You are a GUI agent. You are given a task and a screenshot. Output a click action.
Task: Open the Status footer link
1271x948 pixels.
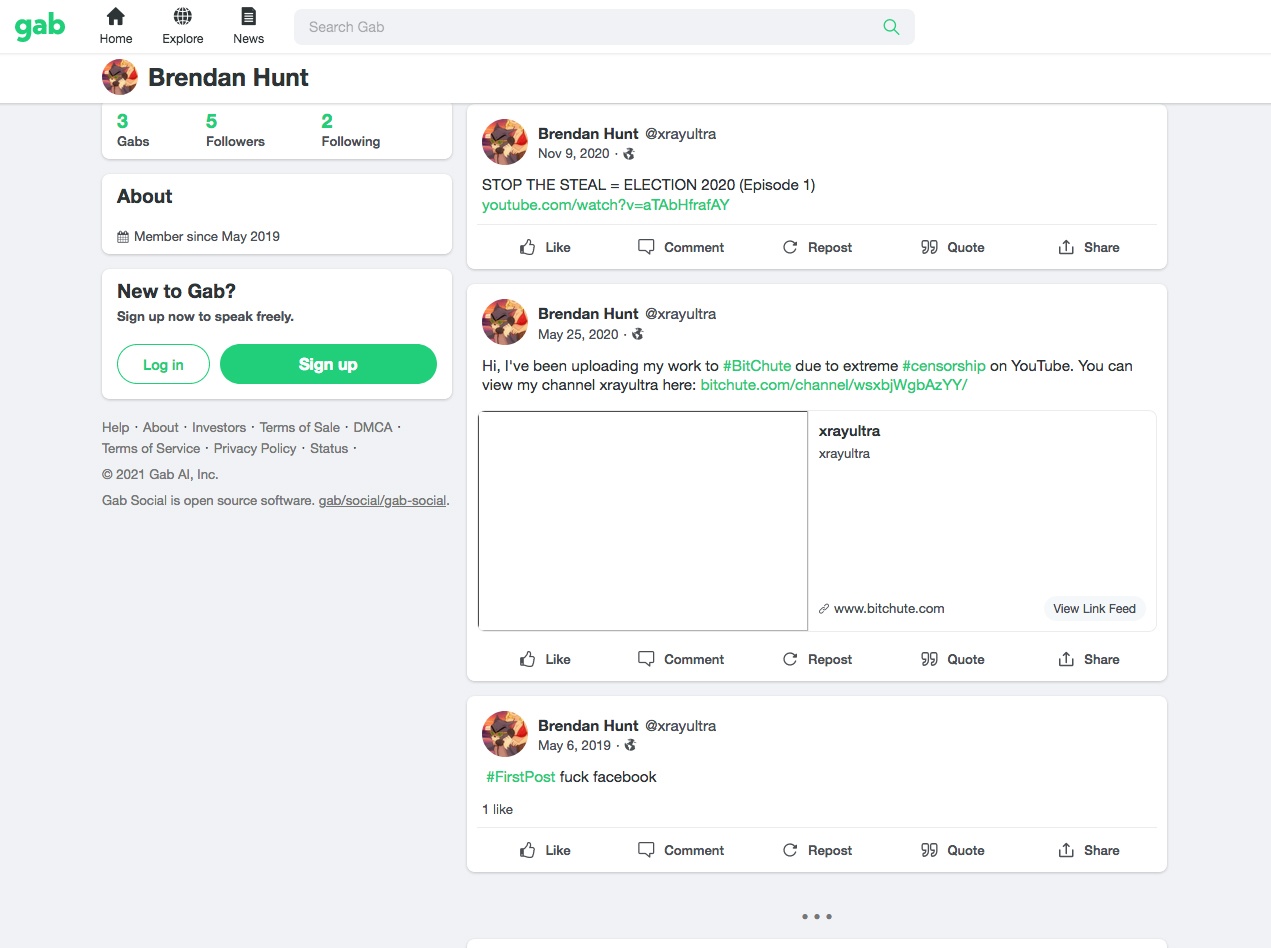point(329,448)
